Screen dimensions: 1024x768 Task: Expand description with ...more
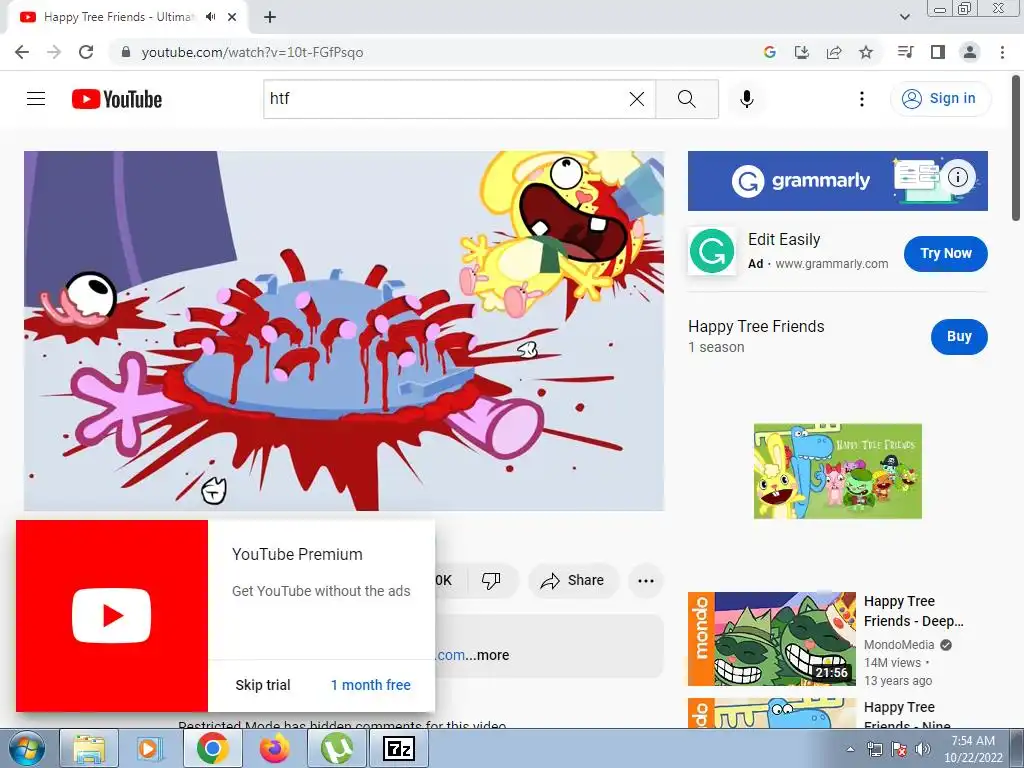click(x=488, y=655)
